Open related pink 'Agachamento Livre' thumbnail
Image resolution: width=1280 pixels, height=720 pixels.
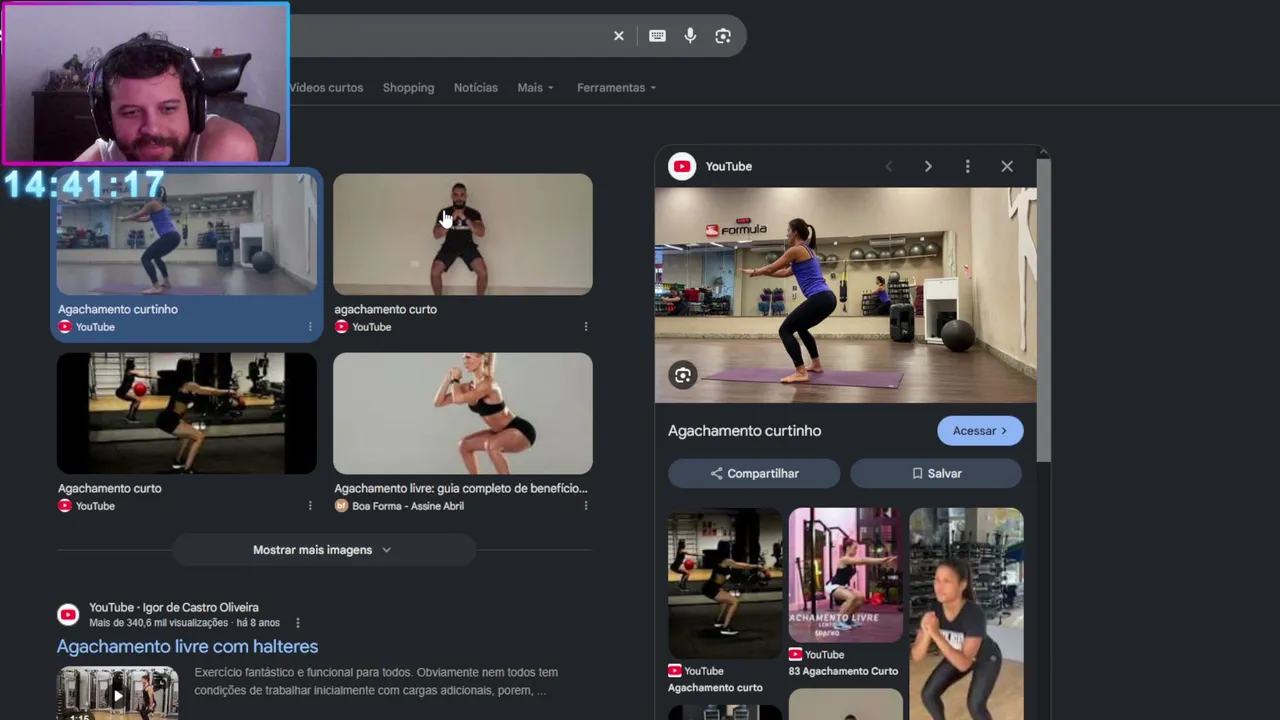pyautogui.click(x=846, y=575)
